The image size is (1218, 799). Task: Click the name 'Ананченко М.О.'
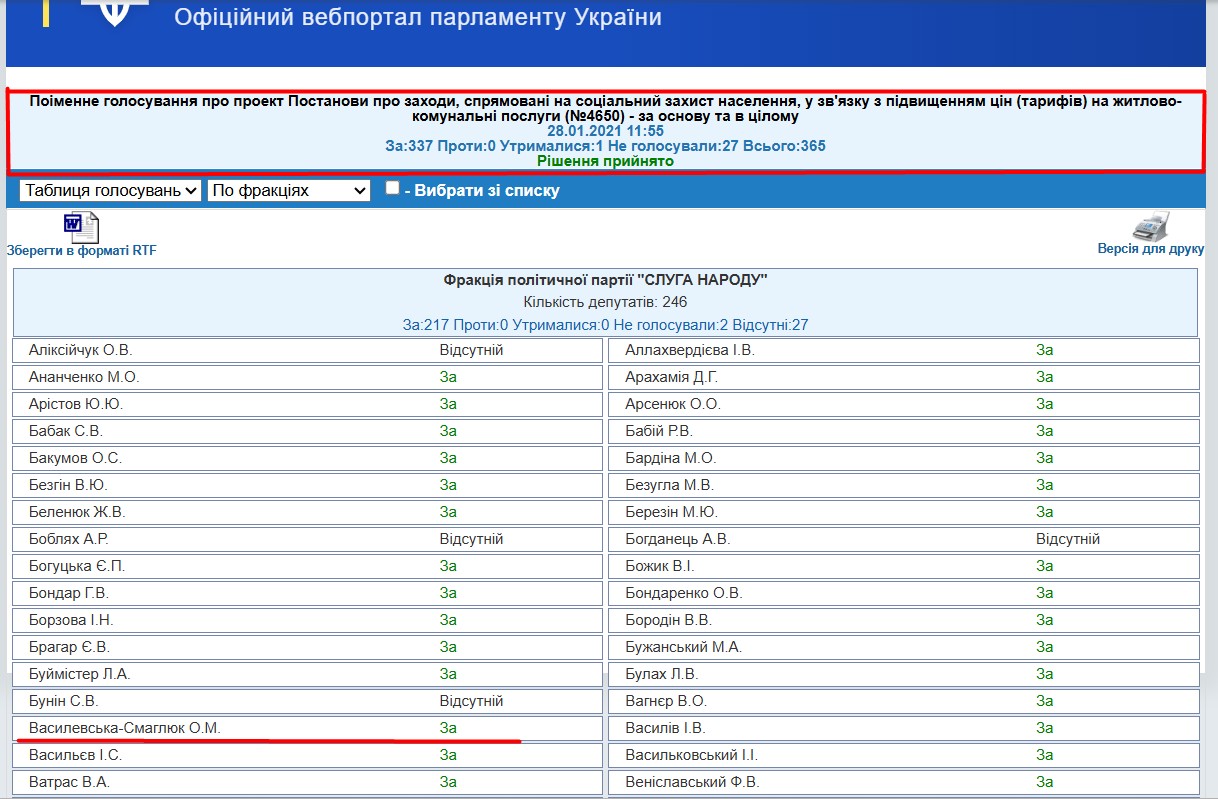pos(84,377)
